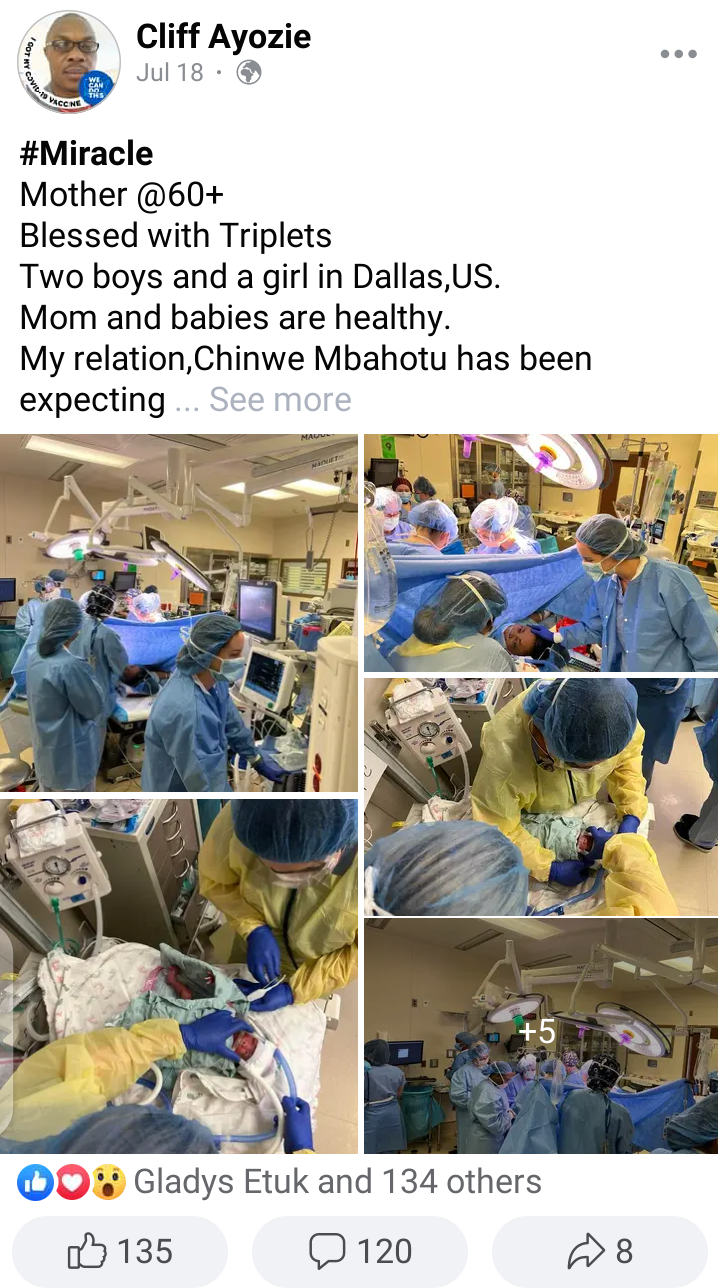This screenshot has height=1288, width=718.
Task: View who reacted: Gladys Etuk and 134 others
Action: [338, 1182]
